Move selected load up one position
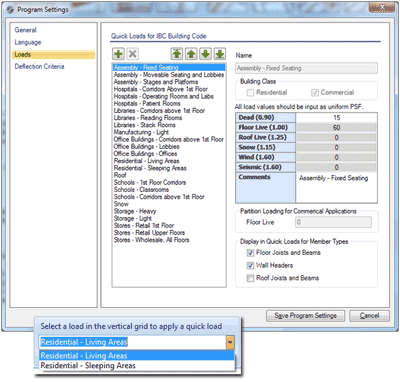This screenshot has width=400, height=382. pyautogui.click(x=191, y=54)
